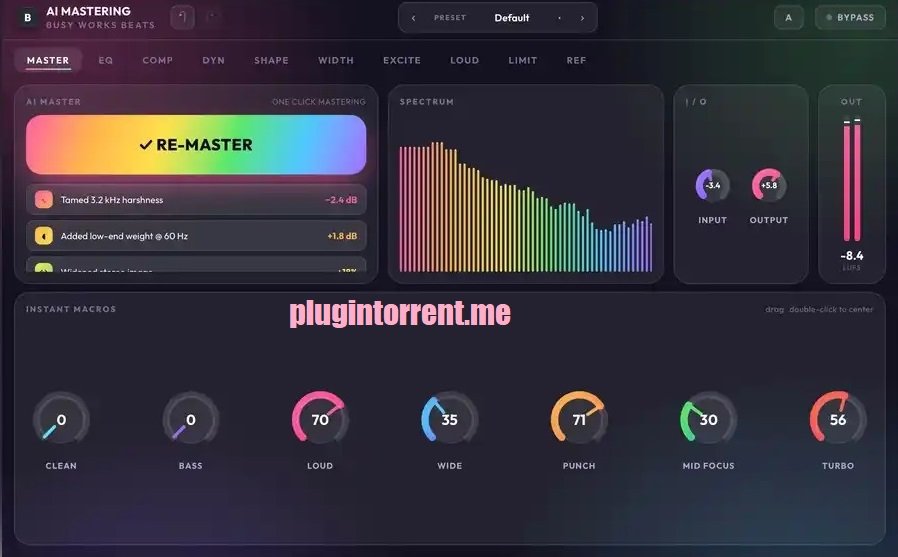Click the INSTANT MACROS heading

(71, 309)
